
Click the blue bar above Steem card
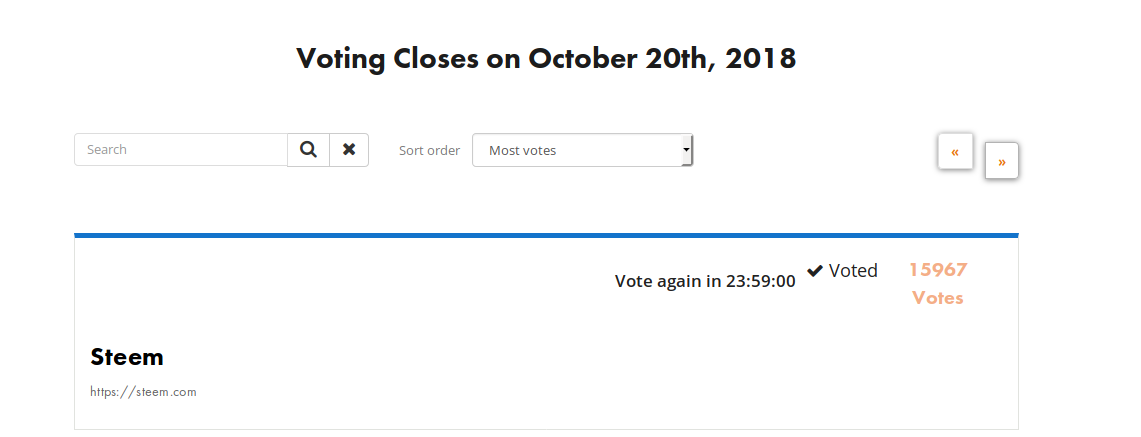coord(546,235)
